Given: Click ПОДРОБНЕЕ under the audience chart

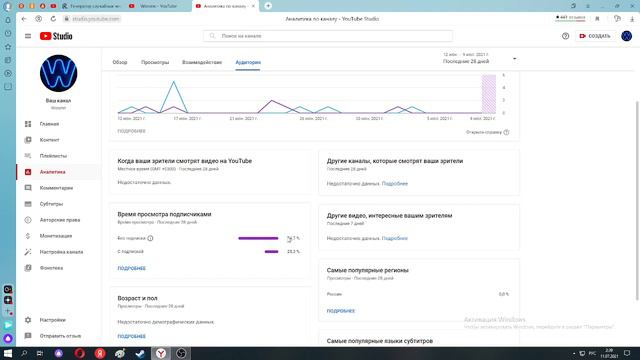Looking at the screenshot, I should pyautogui.click(x=131, y=131).
